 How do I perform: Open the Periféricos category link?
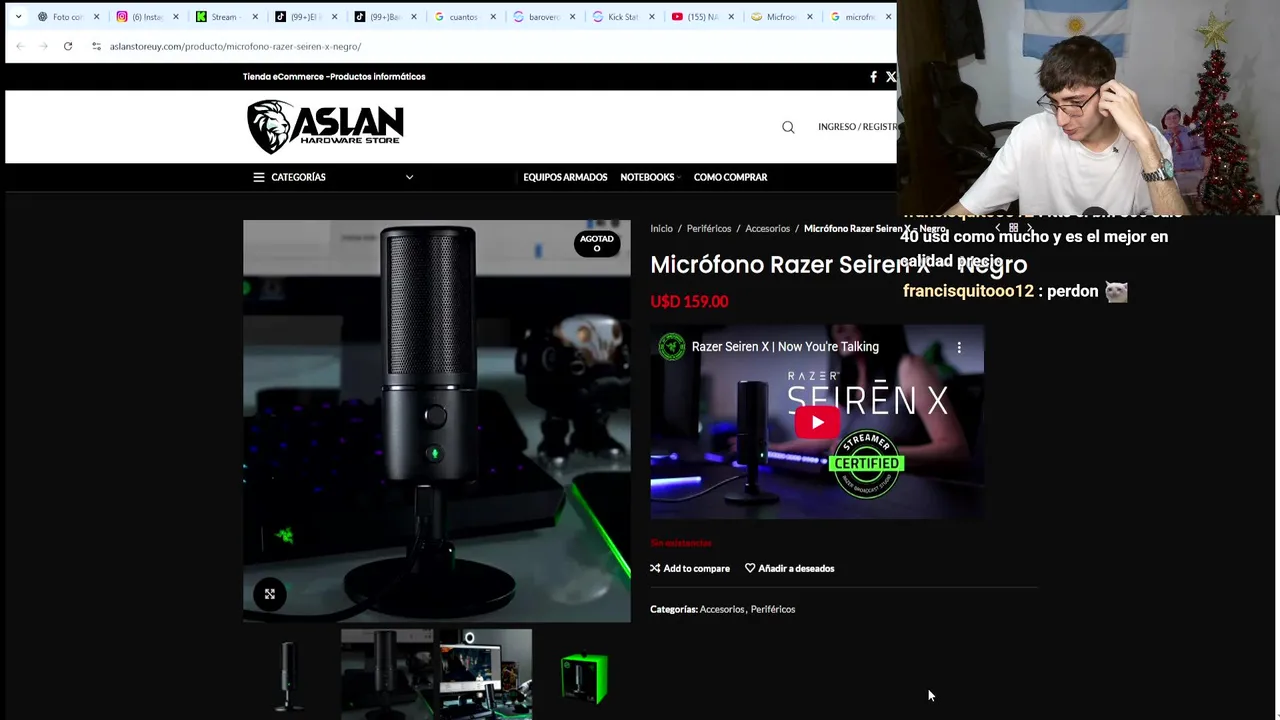coord(773,609)
